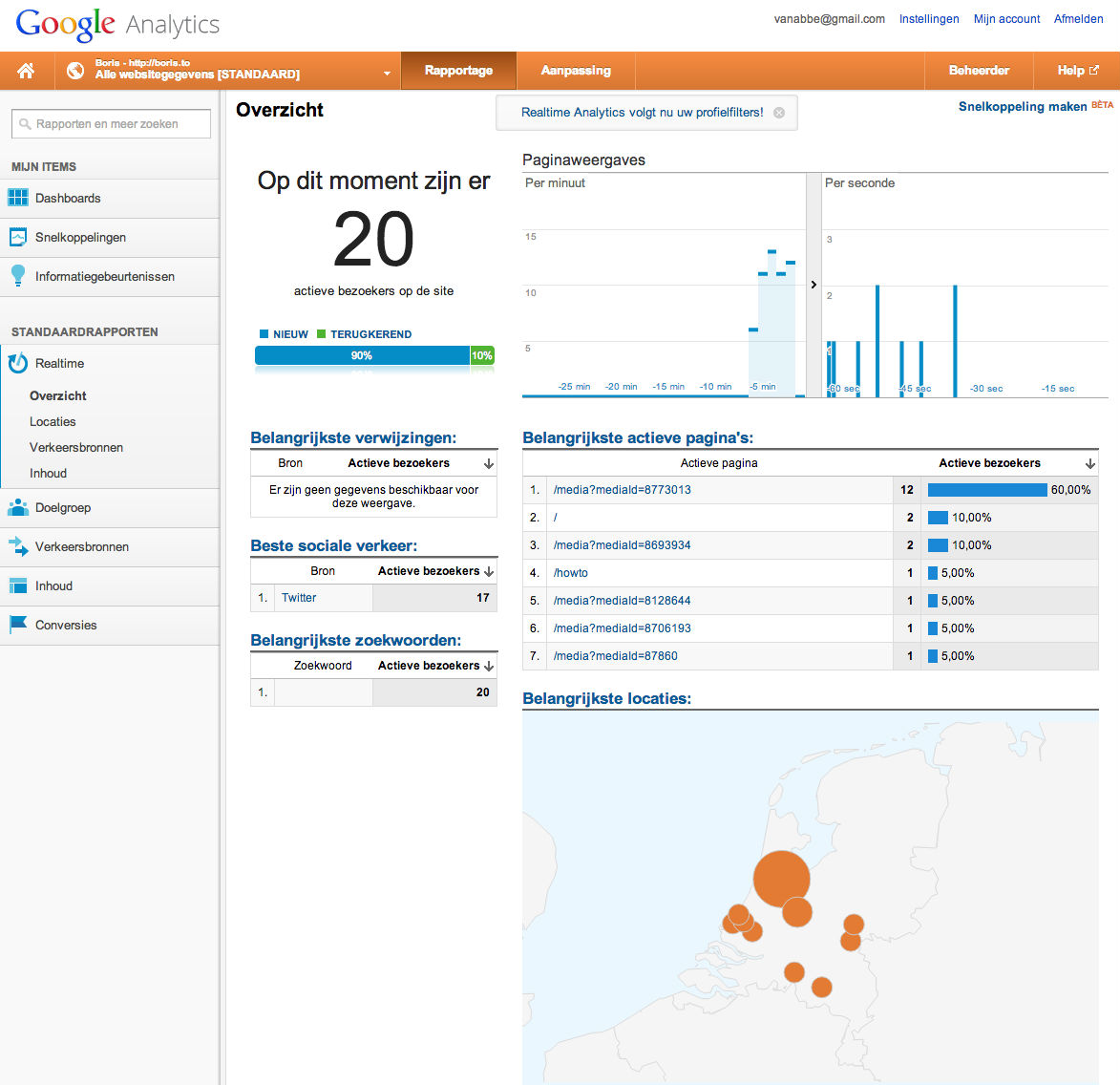Open Dashboards via its grid icon
This screenshot has width=1120, height=1085.
pos(18,198)
